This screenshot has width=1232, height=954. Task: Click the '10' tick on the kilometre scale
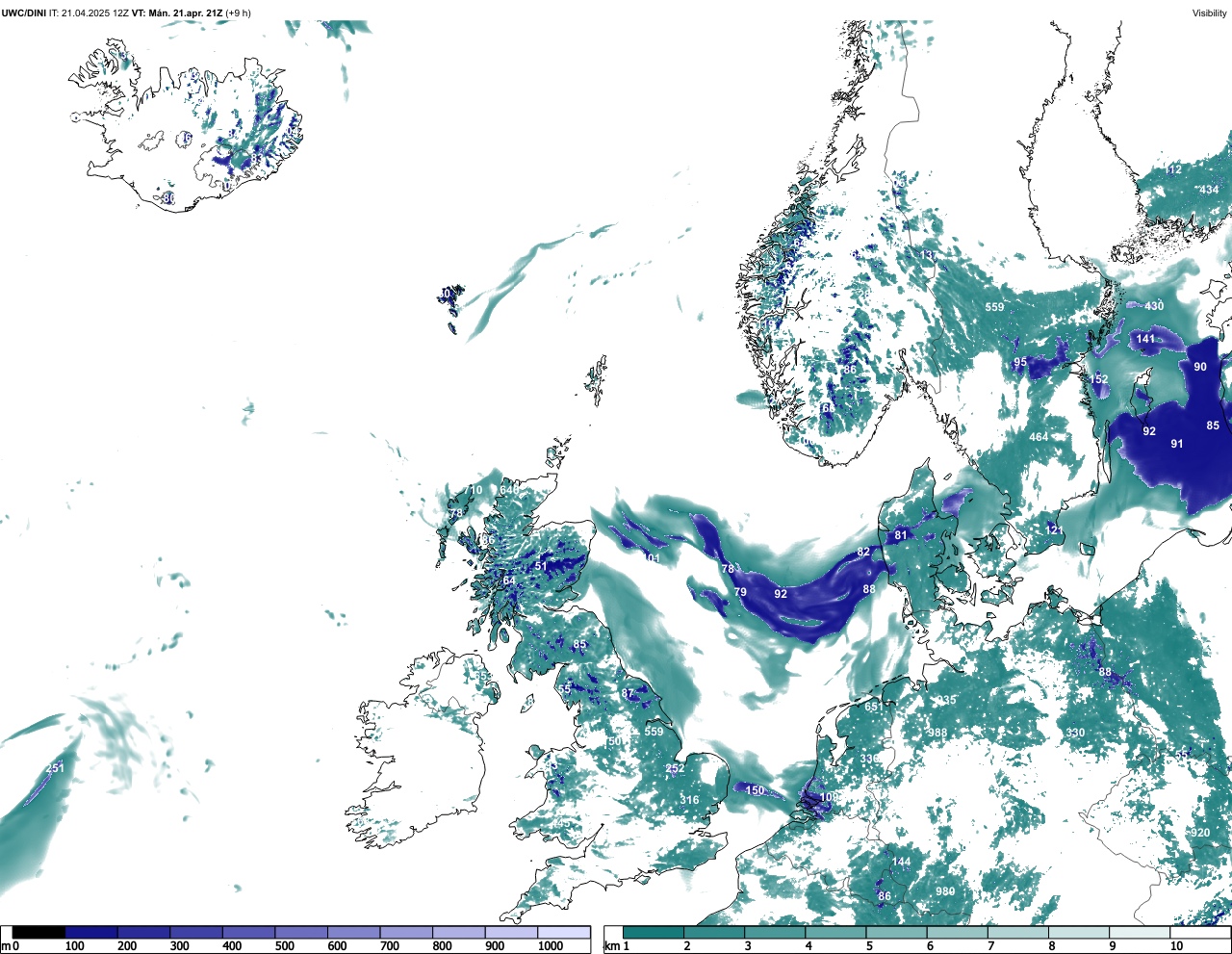pyautogui.click(x=1176, y=946)
